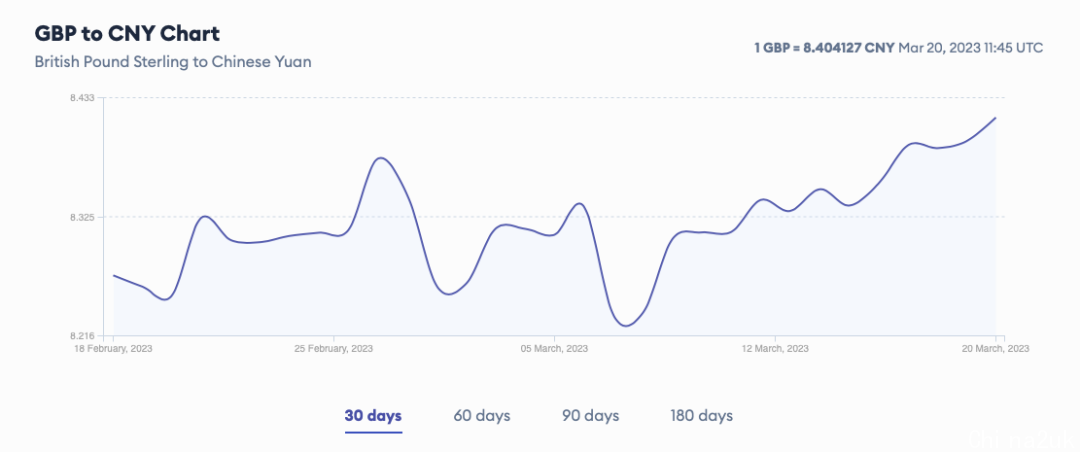The image size is (1080, 452).
Task: Click the line's end point at 20 March
Action: (996, 118)
